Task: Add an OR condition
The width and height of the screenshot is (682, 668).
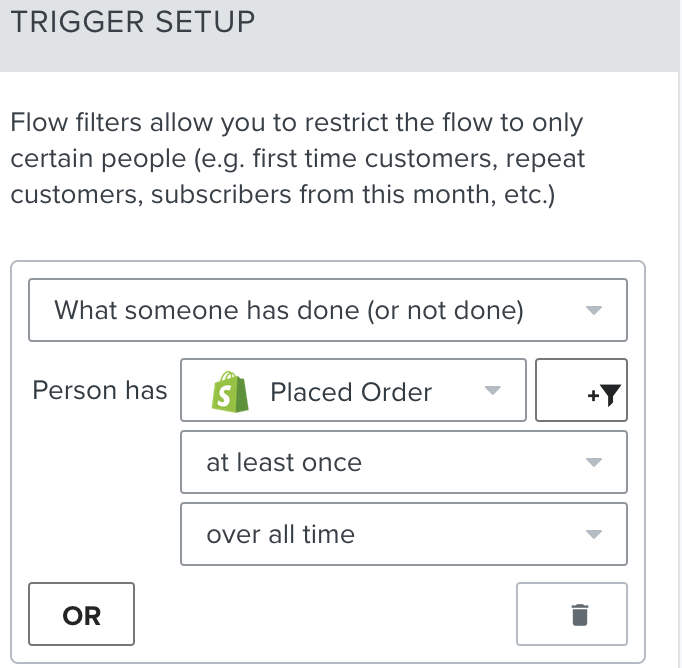Action: click(x=82, y=615)
